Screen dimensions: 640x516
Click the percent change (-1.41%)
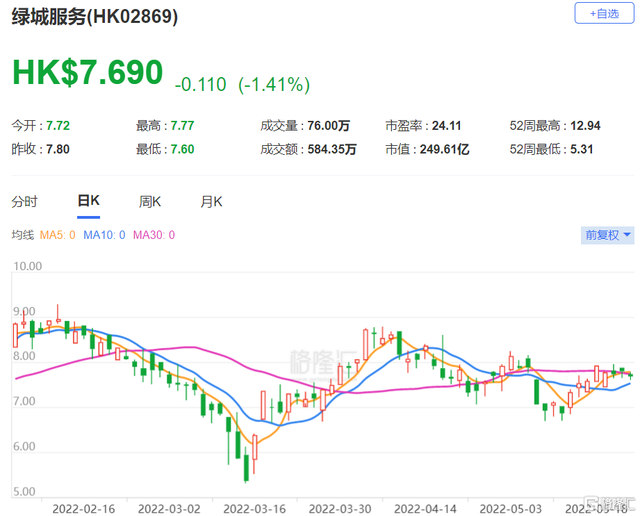tap(274, 85)
